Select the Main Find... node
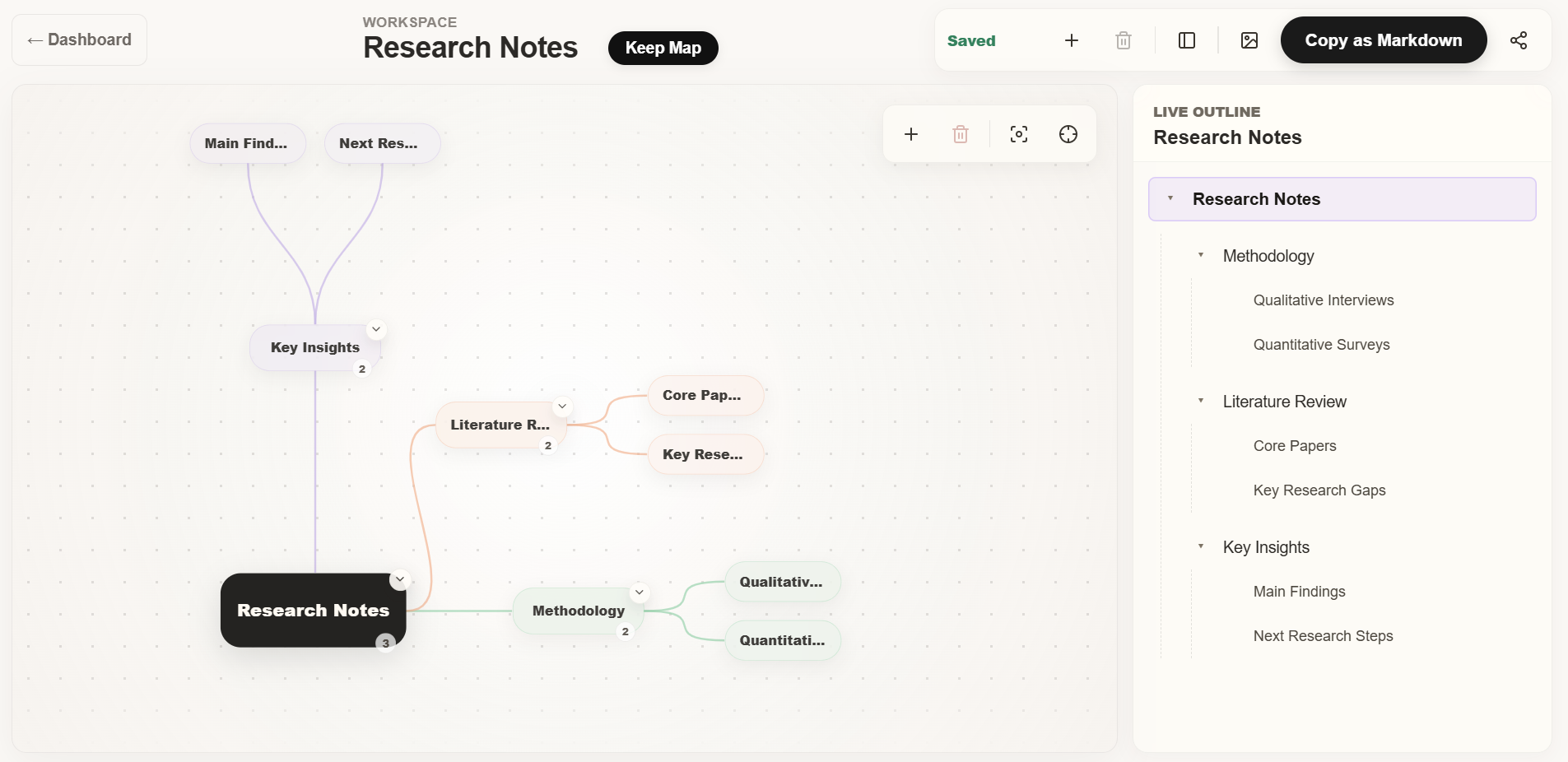Image resolution: width=1568 pixels, height=762 pixels. 247,143
